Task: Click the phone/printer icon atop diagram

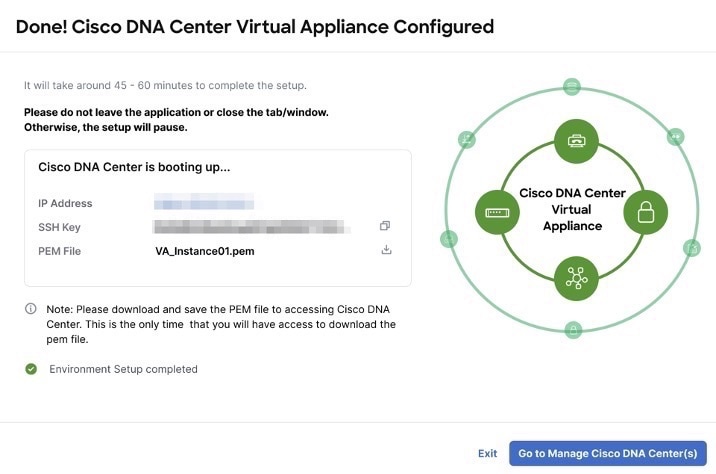Action: click(576, 141)
